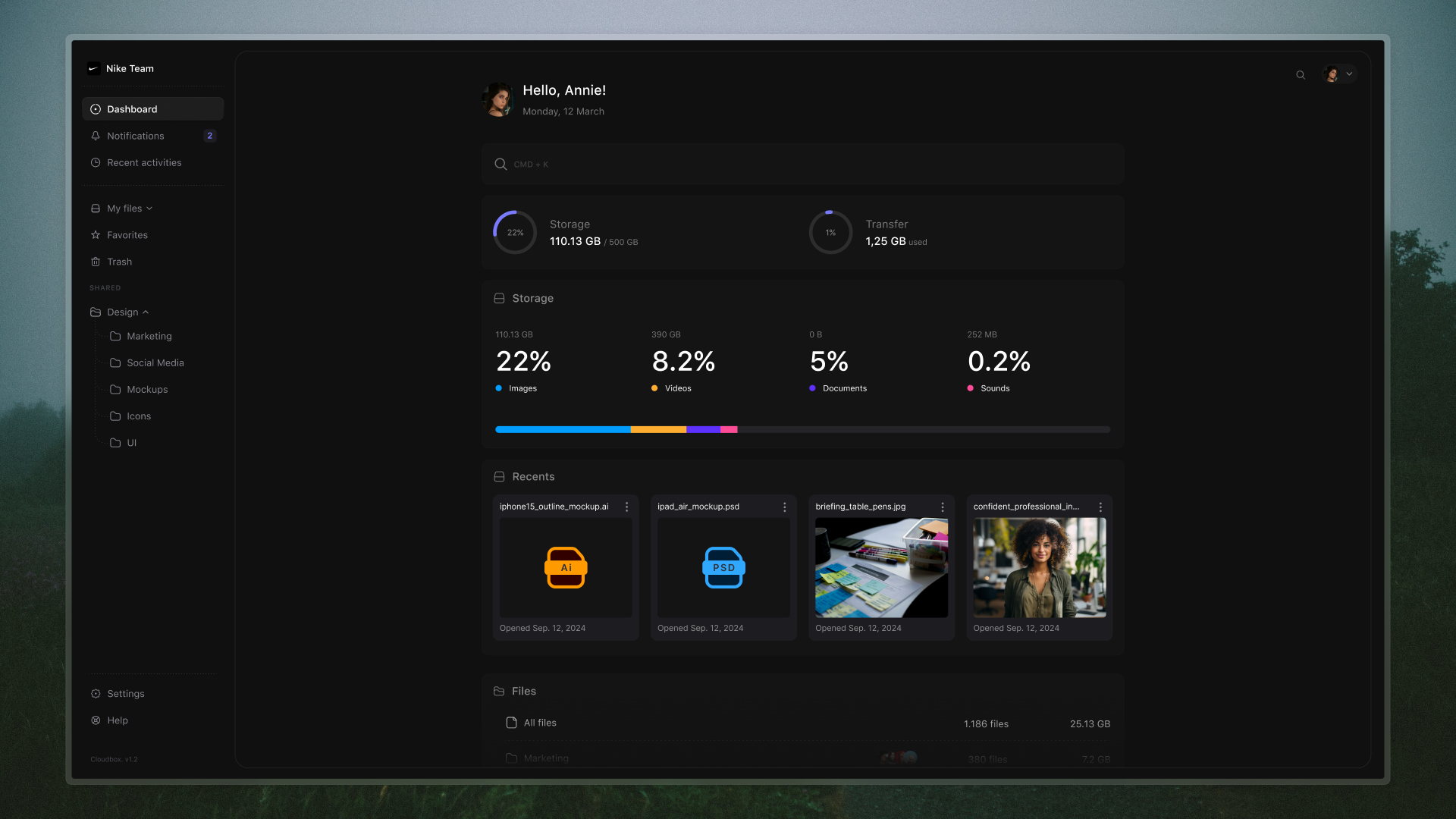Click Help link in sidebar
The image size is (1456, 819).
coord(117,720)
